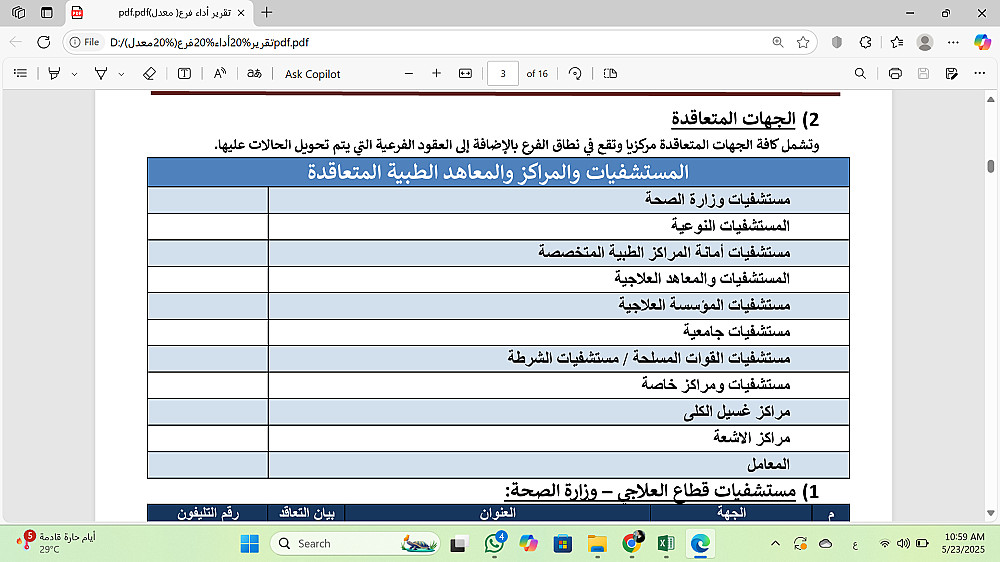Open the browser profile
1000x562 pixels.
(925, 42)
